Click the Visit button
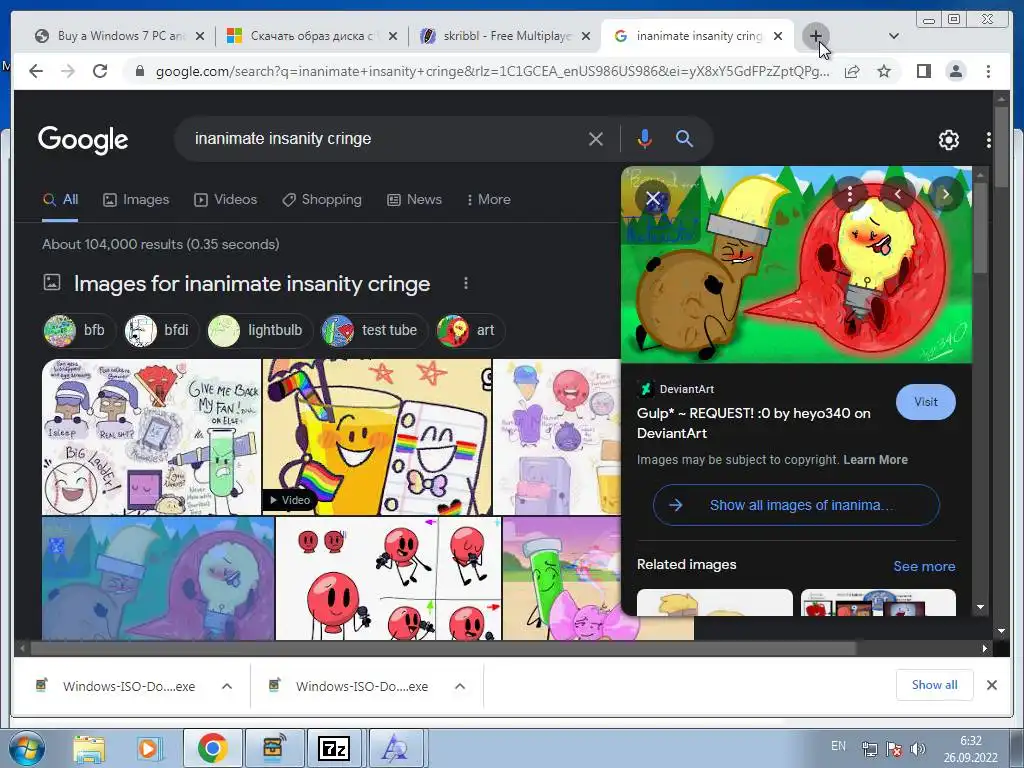Viewport: 1024px width, 768px height. click(925, 402)
